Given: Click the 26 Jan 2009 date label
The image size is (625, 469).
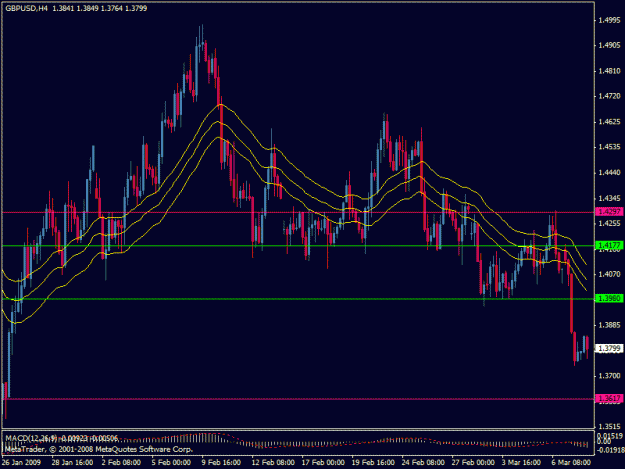Looking at the screenshot, I should (x=21, y=463).
